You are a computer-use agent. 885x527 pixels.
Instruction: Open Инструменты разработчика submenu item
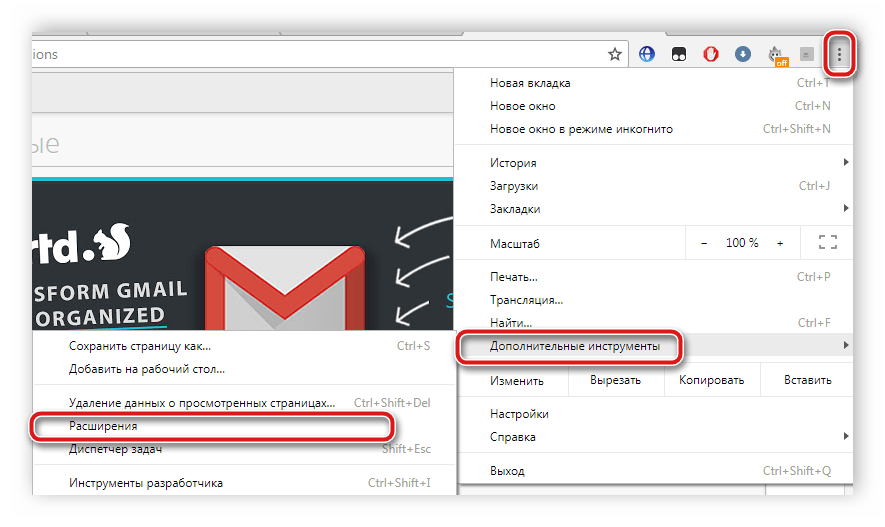(x=244, y=483)
